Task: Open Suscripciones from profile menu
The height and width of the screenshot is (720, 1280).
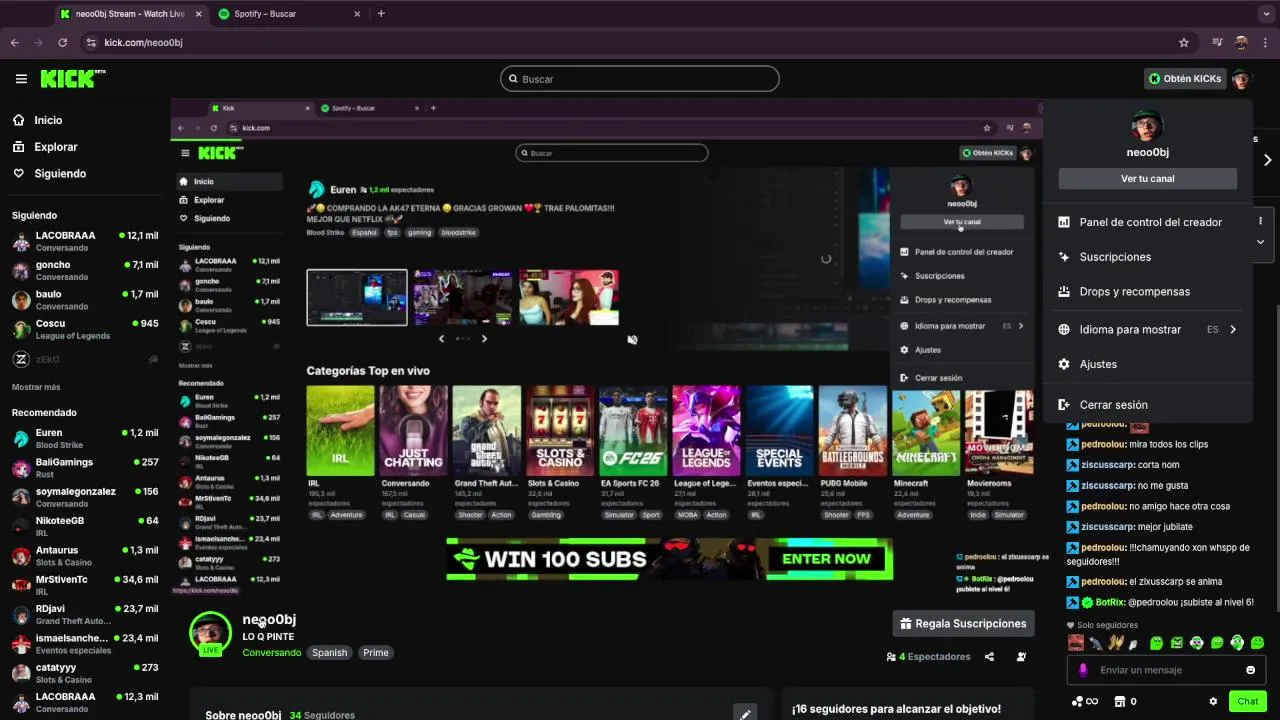Action: coord(1147,257)
